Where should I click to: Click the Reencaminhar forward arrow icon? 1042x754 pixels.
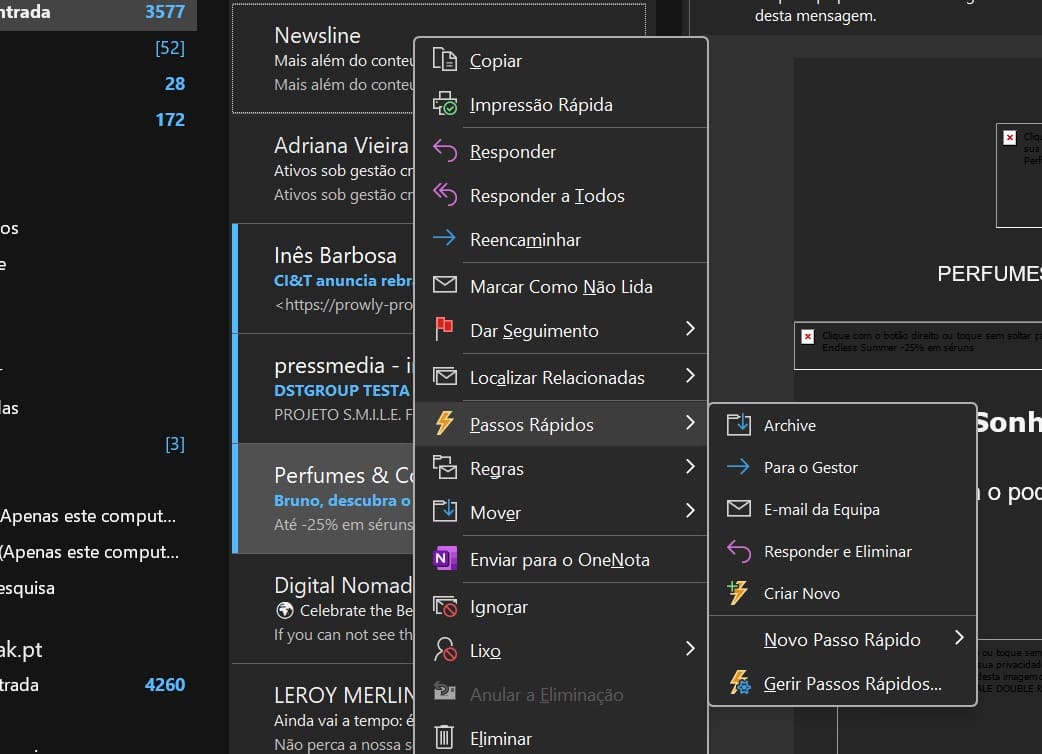pos(444,239)
